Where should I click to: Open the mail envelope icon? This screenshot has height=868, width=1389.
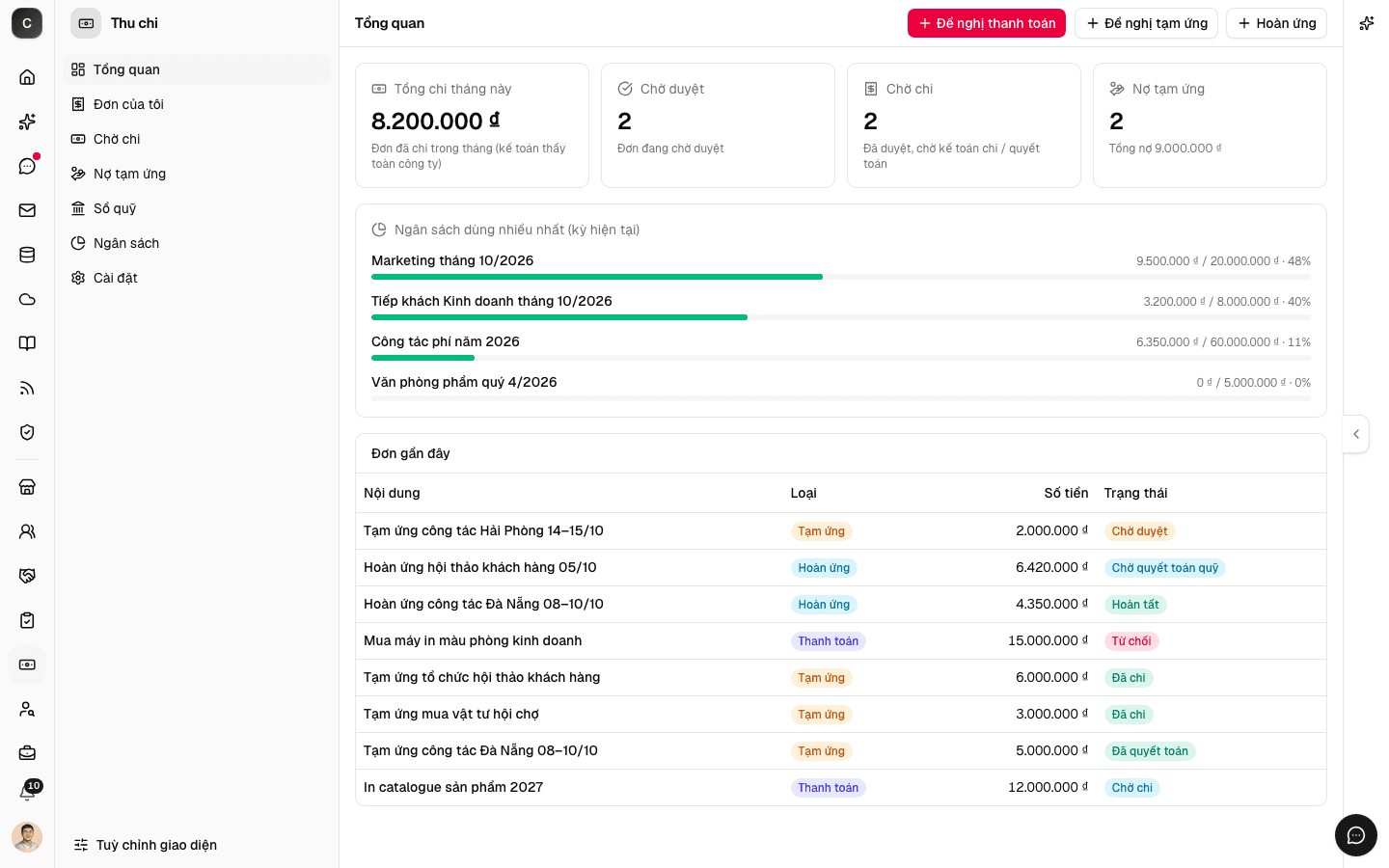pyautogui.click(x=27, y=210)
